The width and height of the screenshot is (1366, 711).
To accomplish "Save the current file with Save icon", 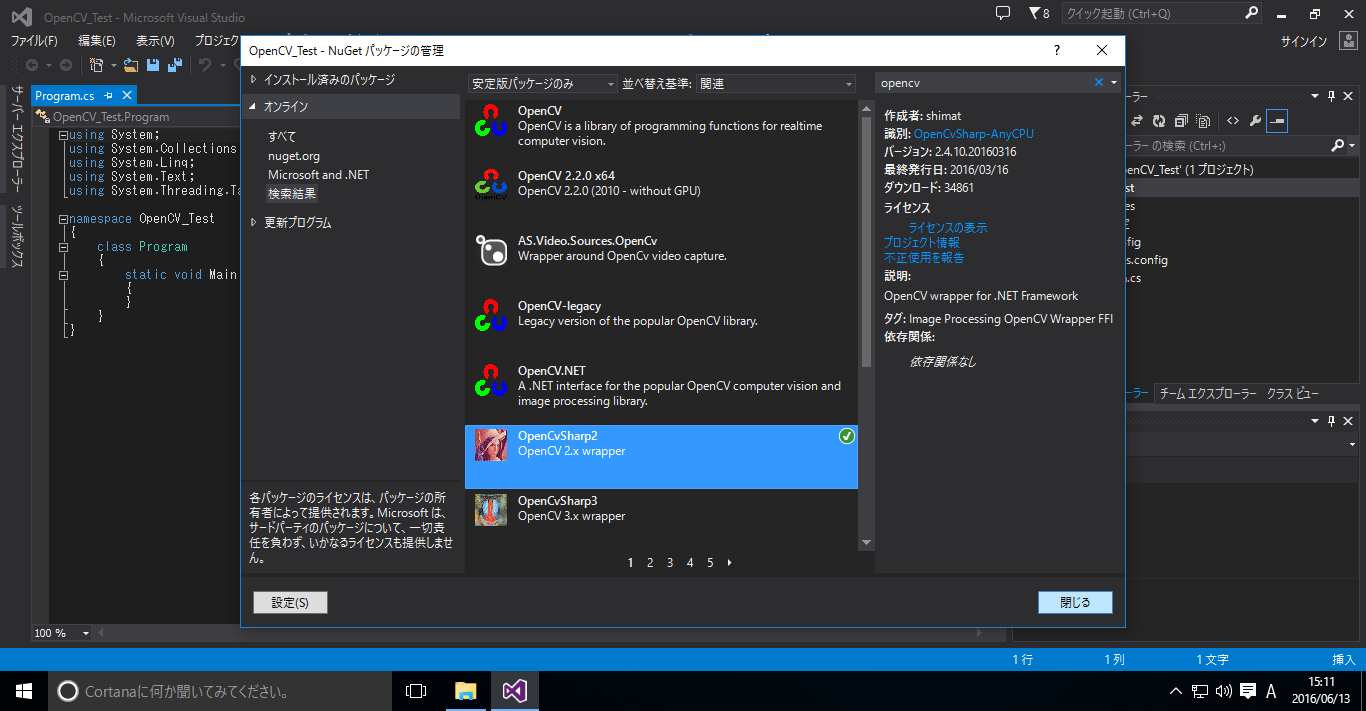I will tap(152, 65).
